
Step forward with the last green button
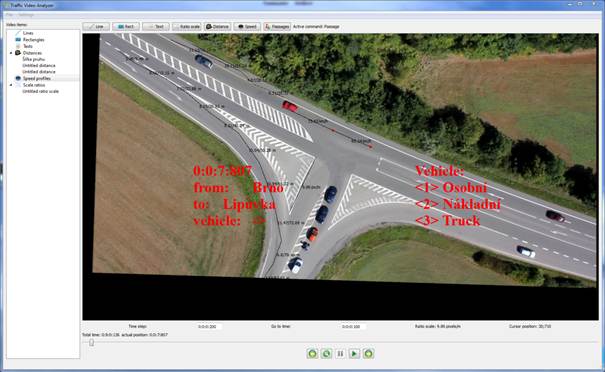[368, 353]
